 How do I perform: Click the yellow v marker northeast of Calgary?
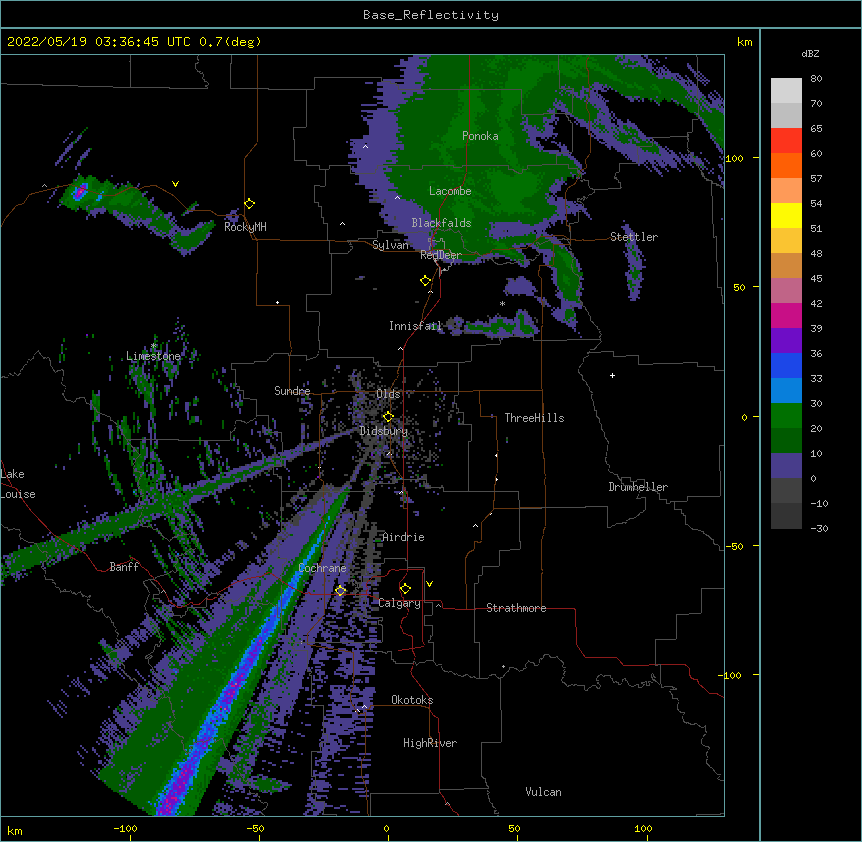429,584
